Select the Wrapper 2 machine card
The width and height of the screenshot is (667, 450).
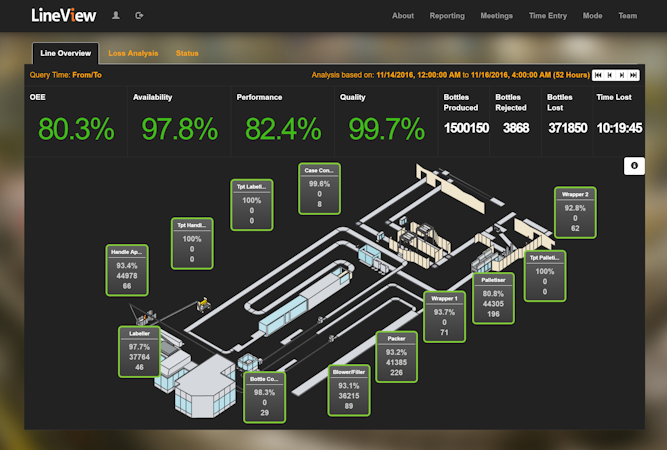tap(575, 213)
